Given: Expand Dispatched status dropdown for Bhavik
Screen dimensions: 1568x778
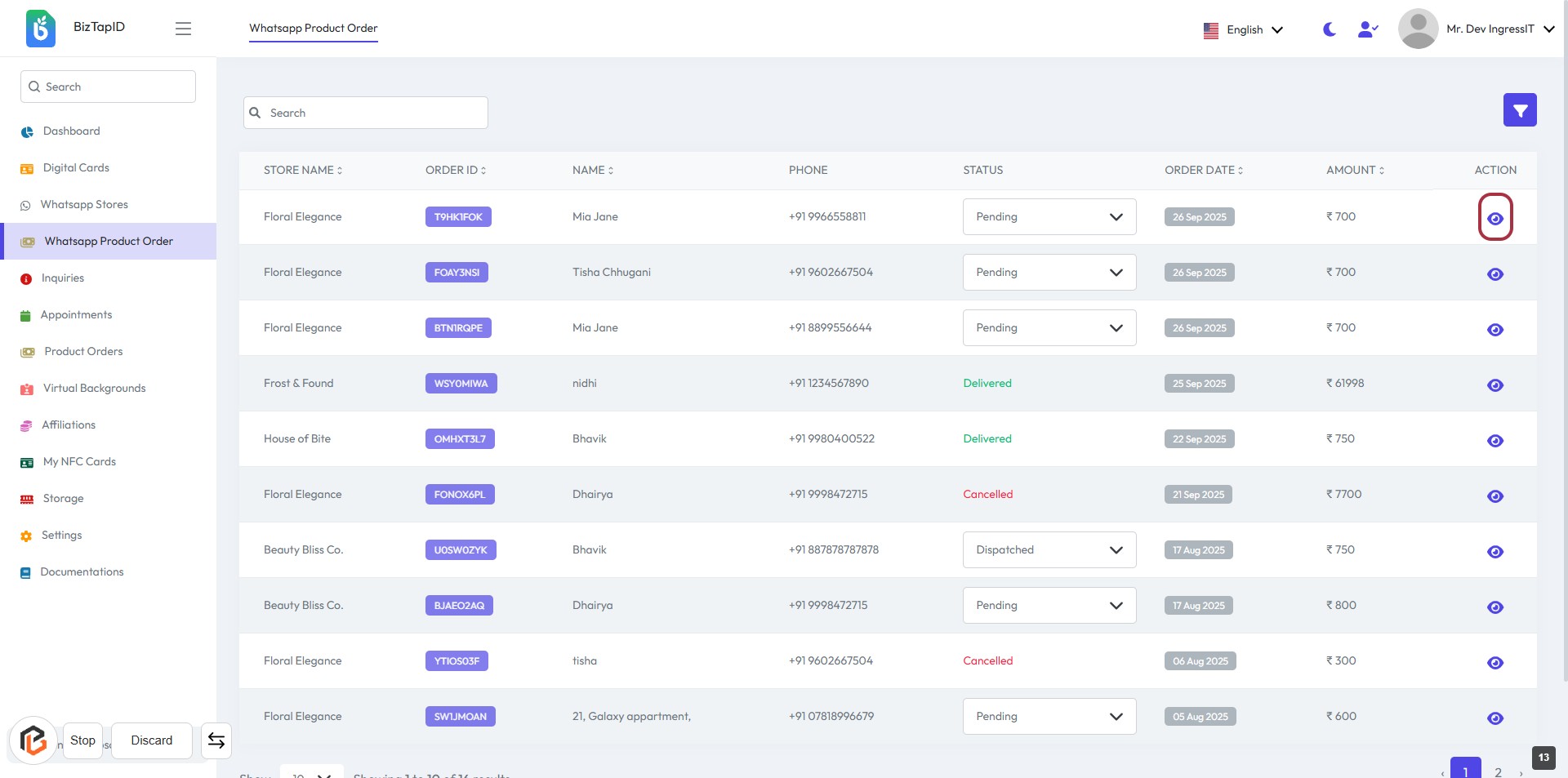Looking at the screenshot, I should (1049, 550).
